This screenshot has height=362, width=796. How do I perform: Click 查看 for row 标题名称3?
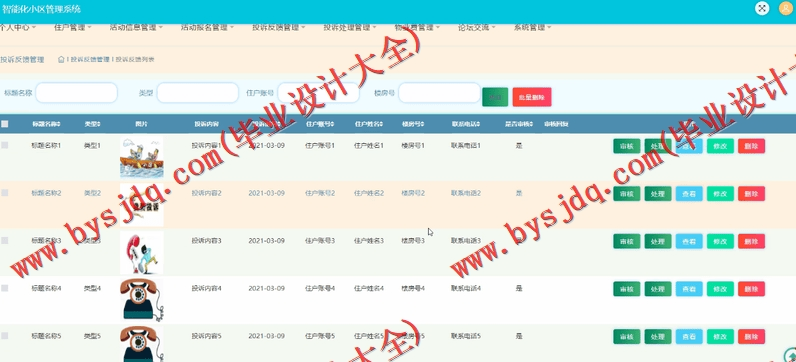coord(689,241)
